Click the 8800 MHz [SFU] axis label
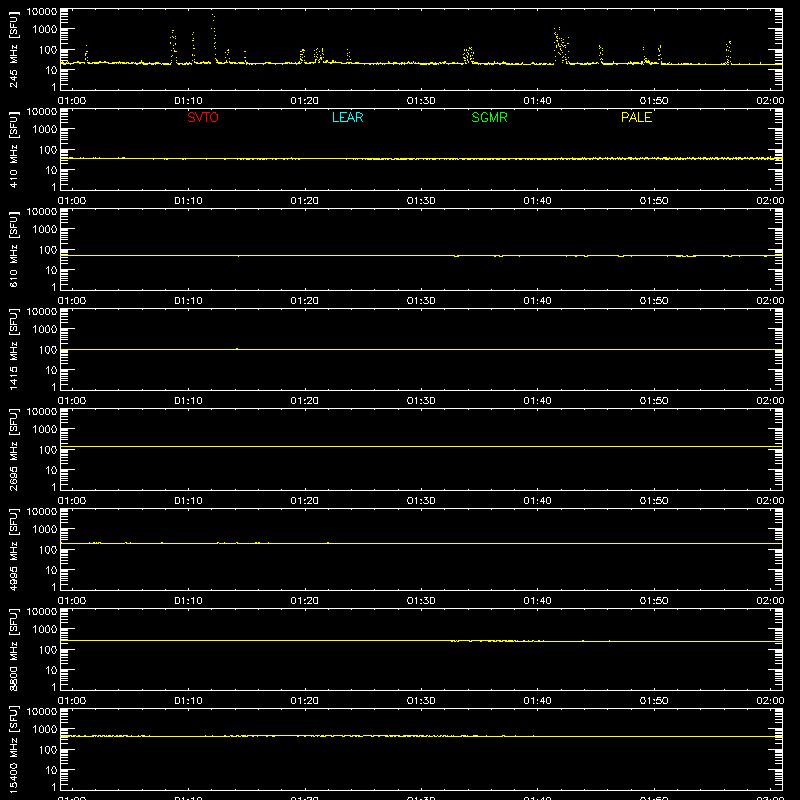 pyautogui.click(x=13, y=649)
